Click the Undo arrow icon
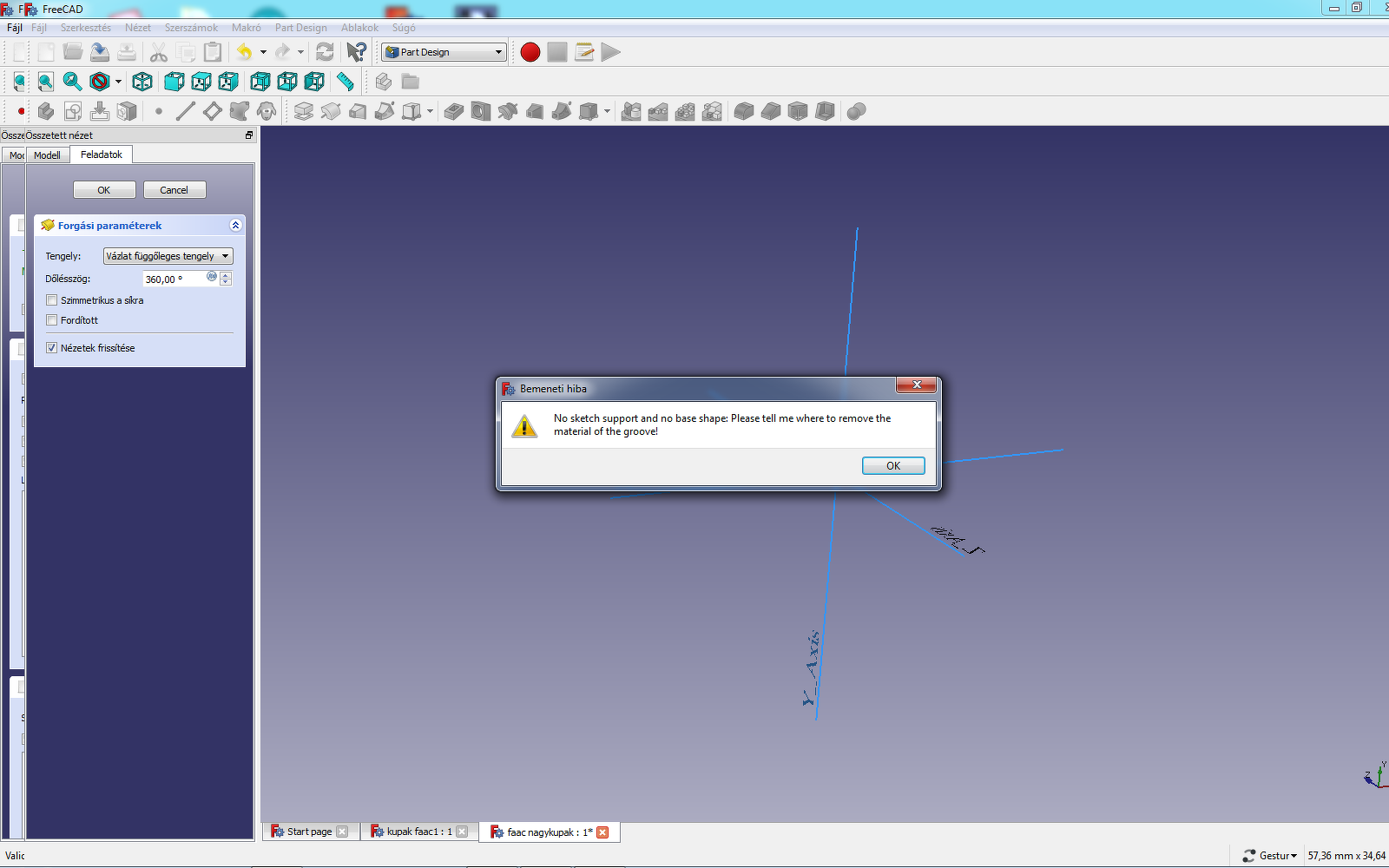Image resolution: width=1389 pixels, height=868 pixels. 245,52
